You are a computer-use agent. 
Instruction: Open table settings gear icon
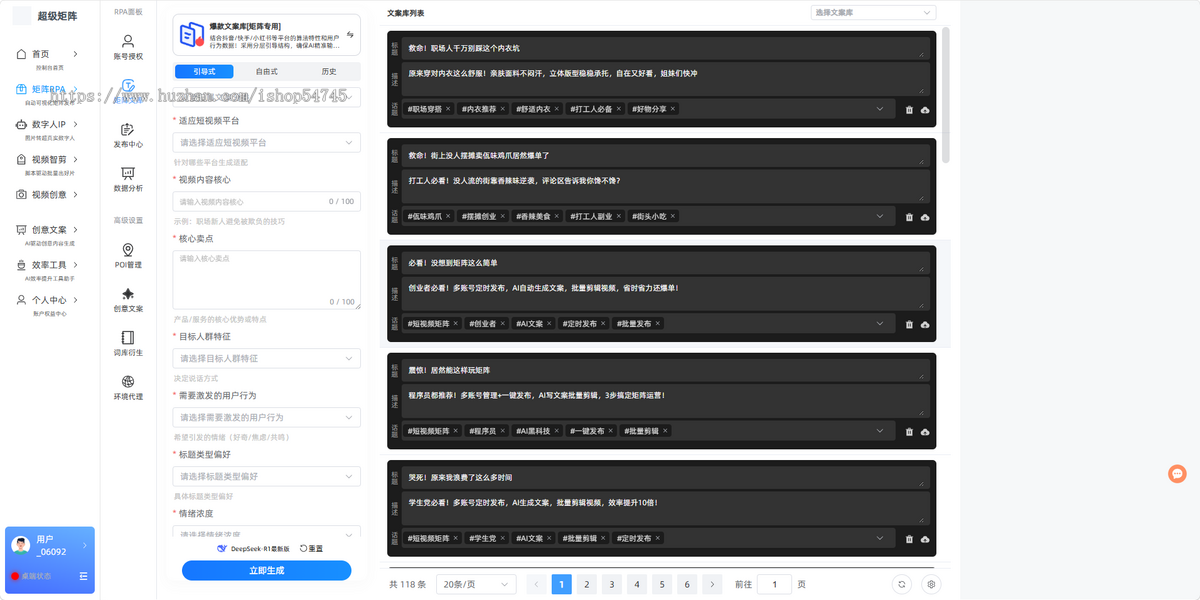[931, 584]
